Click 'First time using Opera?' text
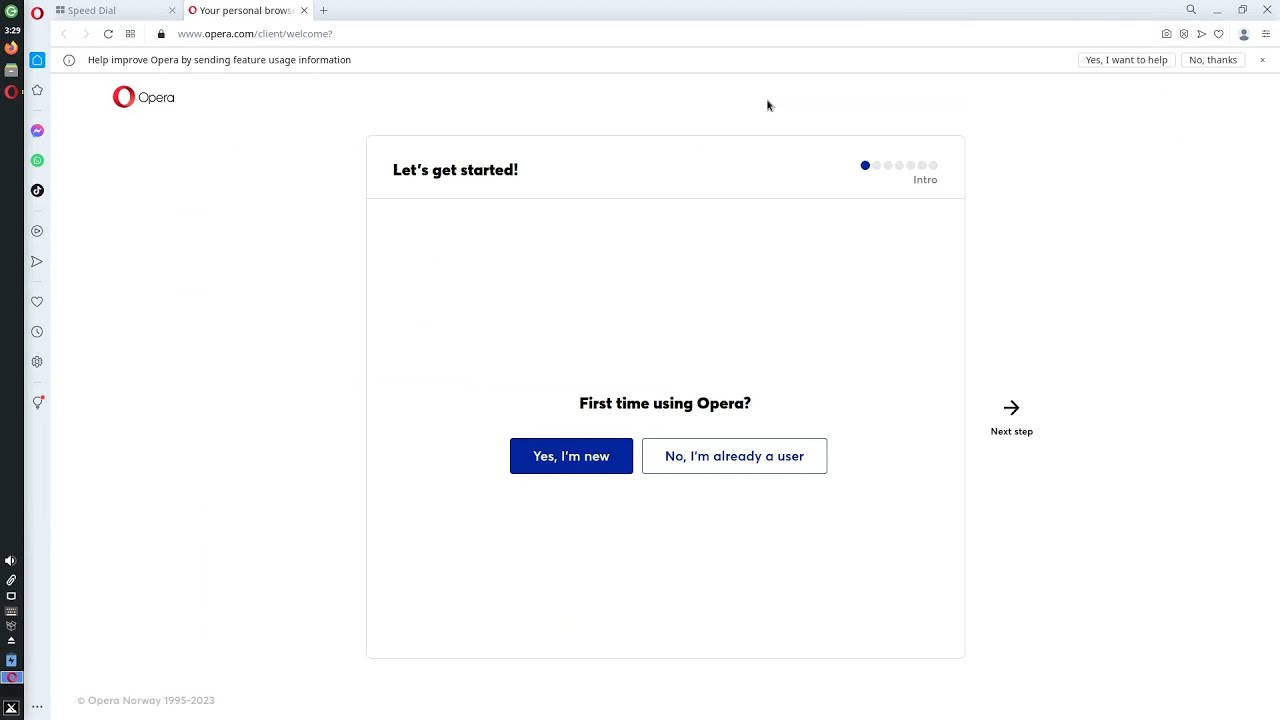The height and width of the screenshot is (720, 1280). click(x=665, y=403)
